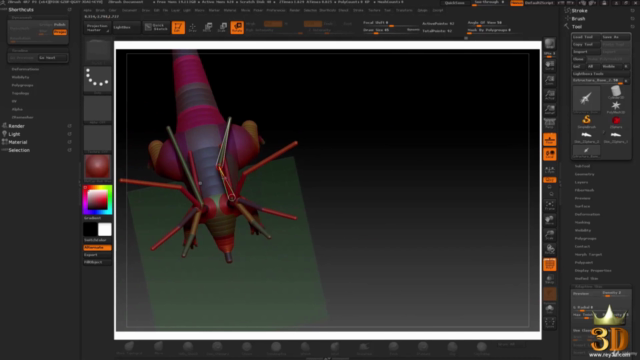The width and height of the screenshot is (640, 360).
Task: Click the Save As button
Action: 616,37
